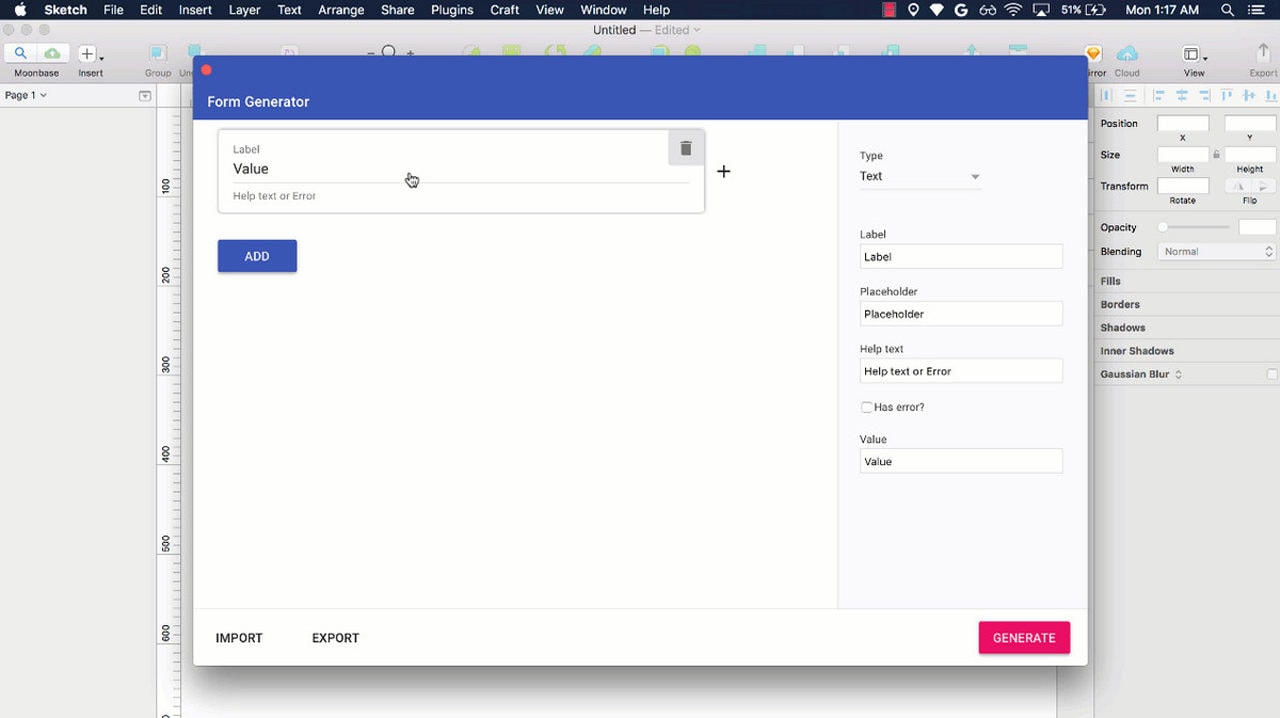Viewport: 1280px width, 718px height.
Task: Align right edges in the inspector
Action: (1204, 96)
